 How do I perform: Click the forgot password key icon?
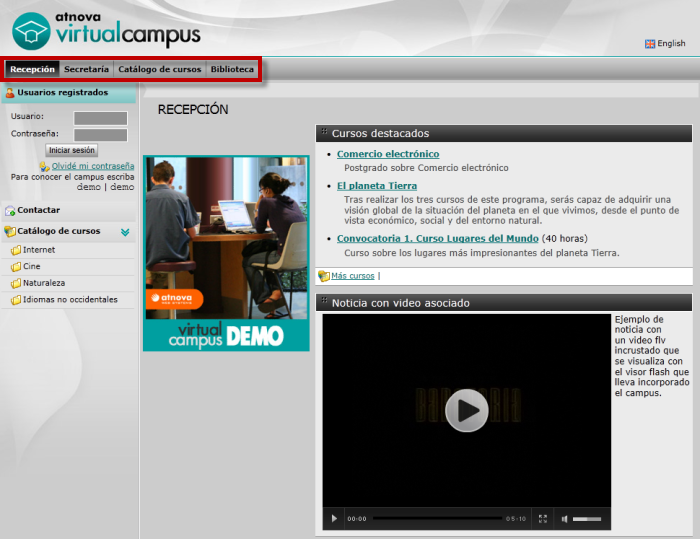click(44, 167)
